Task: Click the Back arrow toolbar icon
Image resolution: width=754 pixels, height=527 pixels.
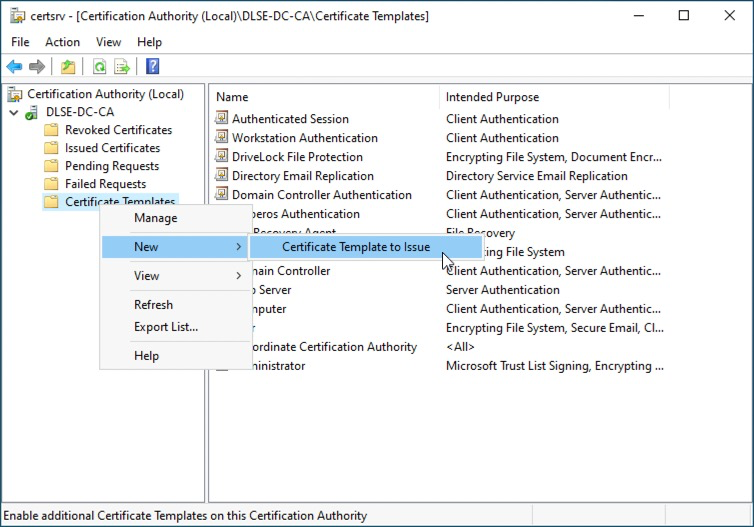Action: [14, 67]
